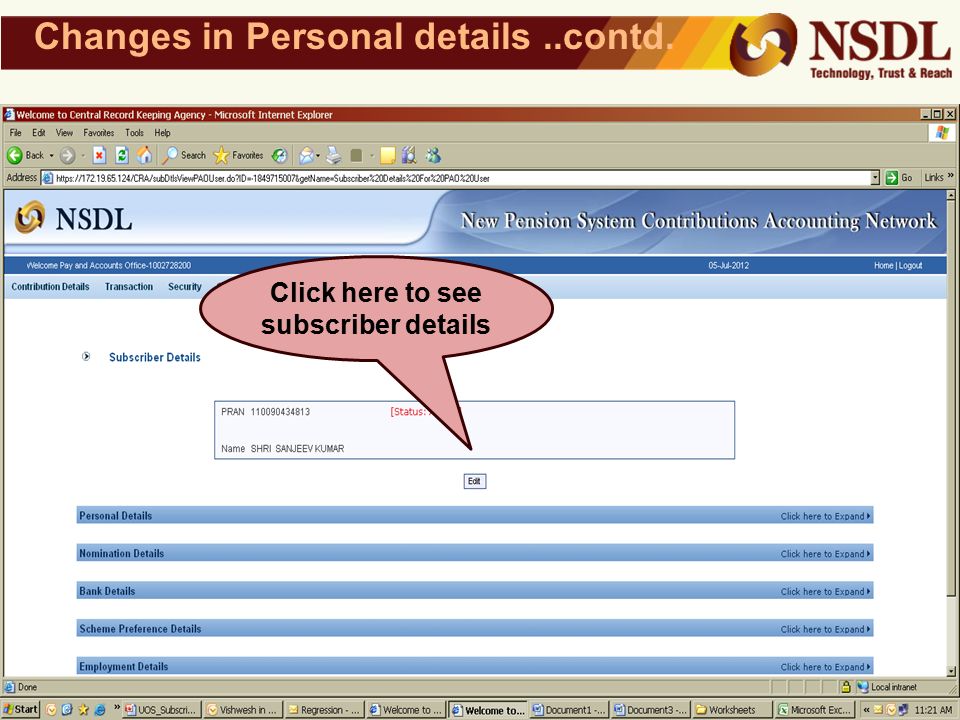Click the Research books icon
960x720 pixels.
click(409, 156)
